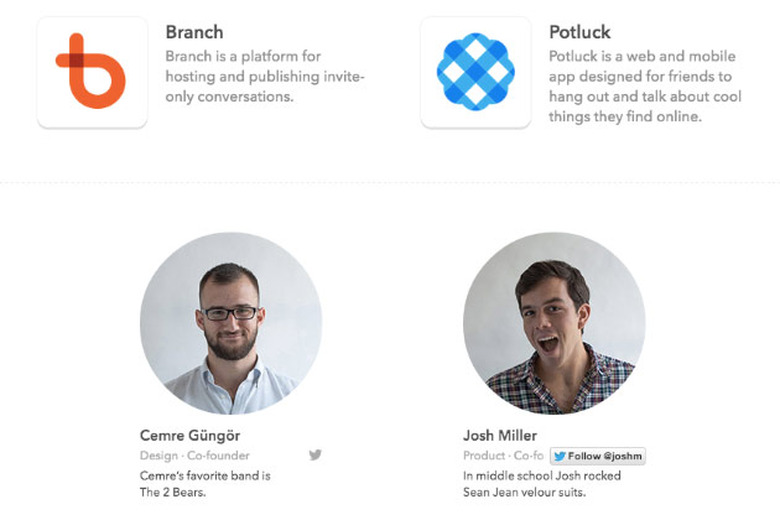Click the "Sean Jean velour suits." text
Viewport: 780px width, 520px height.
tap(526, 492)
